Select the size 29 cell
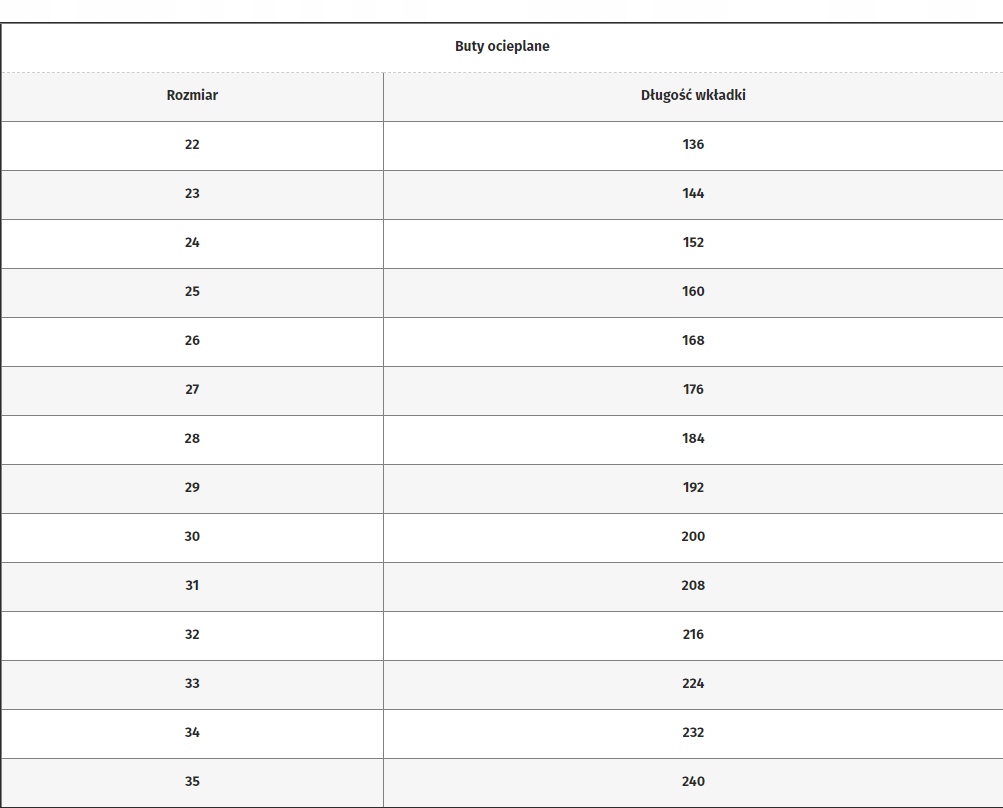This screenshot has height=808, width=1003. tap(192, 488)
